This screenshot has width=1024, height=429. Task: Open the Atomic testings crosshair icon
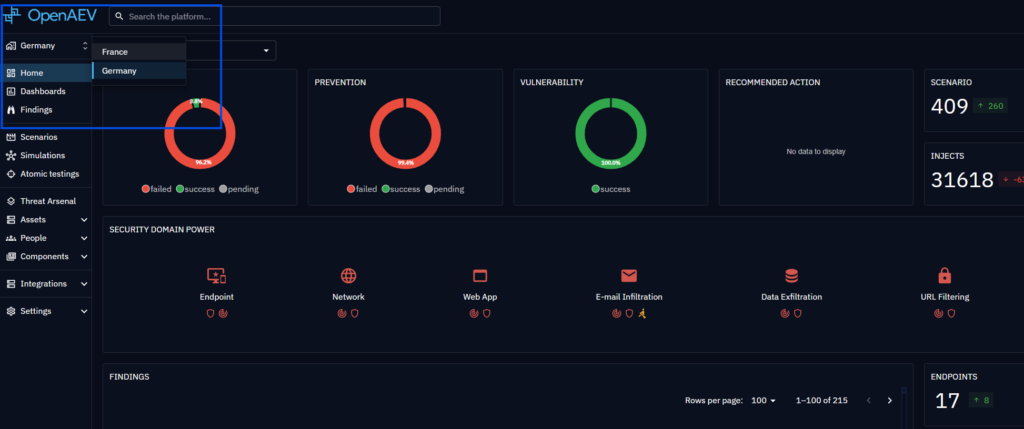click(10, 174)
